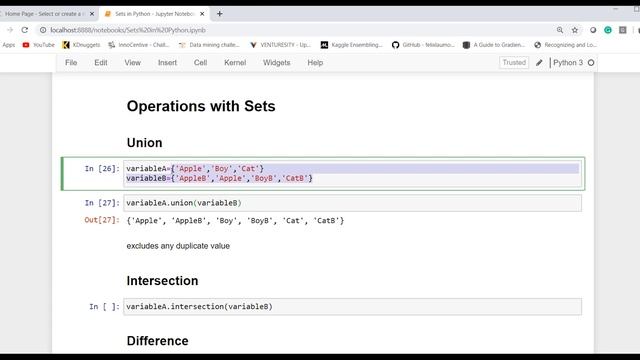Click the Out[27] output prompt

[x=102, y=220]
